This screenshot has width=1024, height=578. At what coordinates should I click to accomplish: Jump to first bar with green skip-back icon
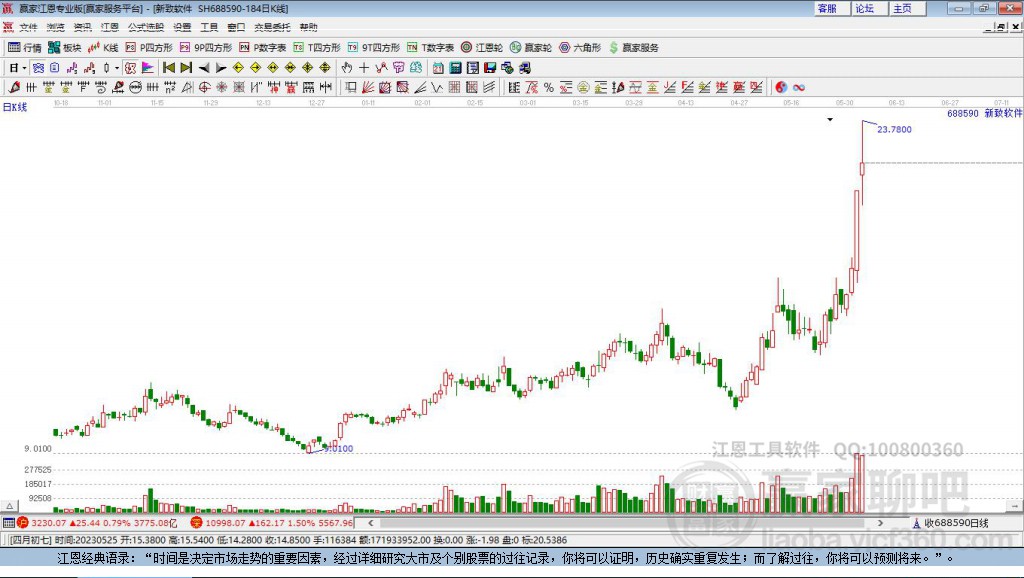coord(168,67)
